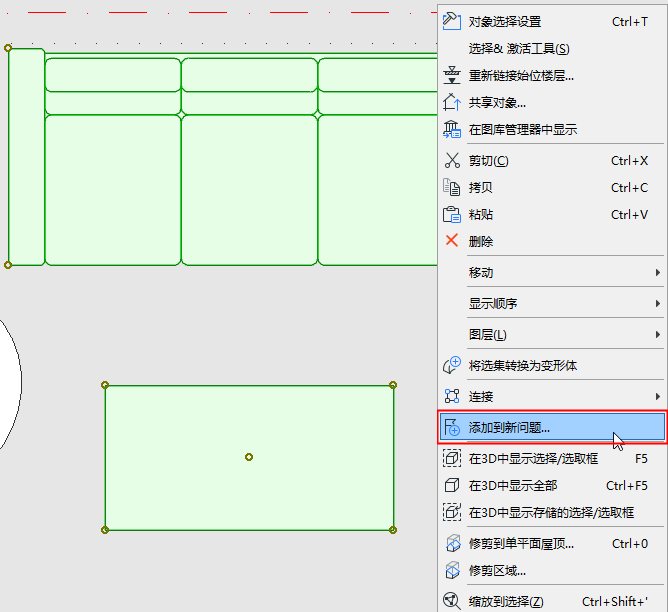This screenshot has height=612, width=668.
Task: Choose 选择& 激活工具(S)
Action: [552, 49]
